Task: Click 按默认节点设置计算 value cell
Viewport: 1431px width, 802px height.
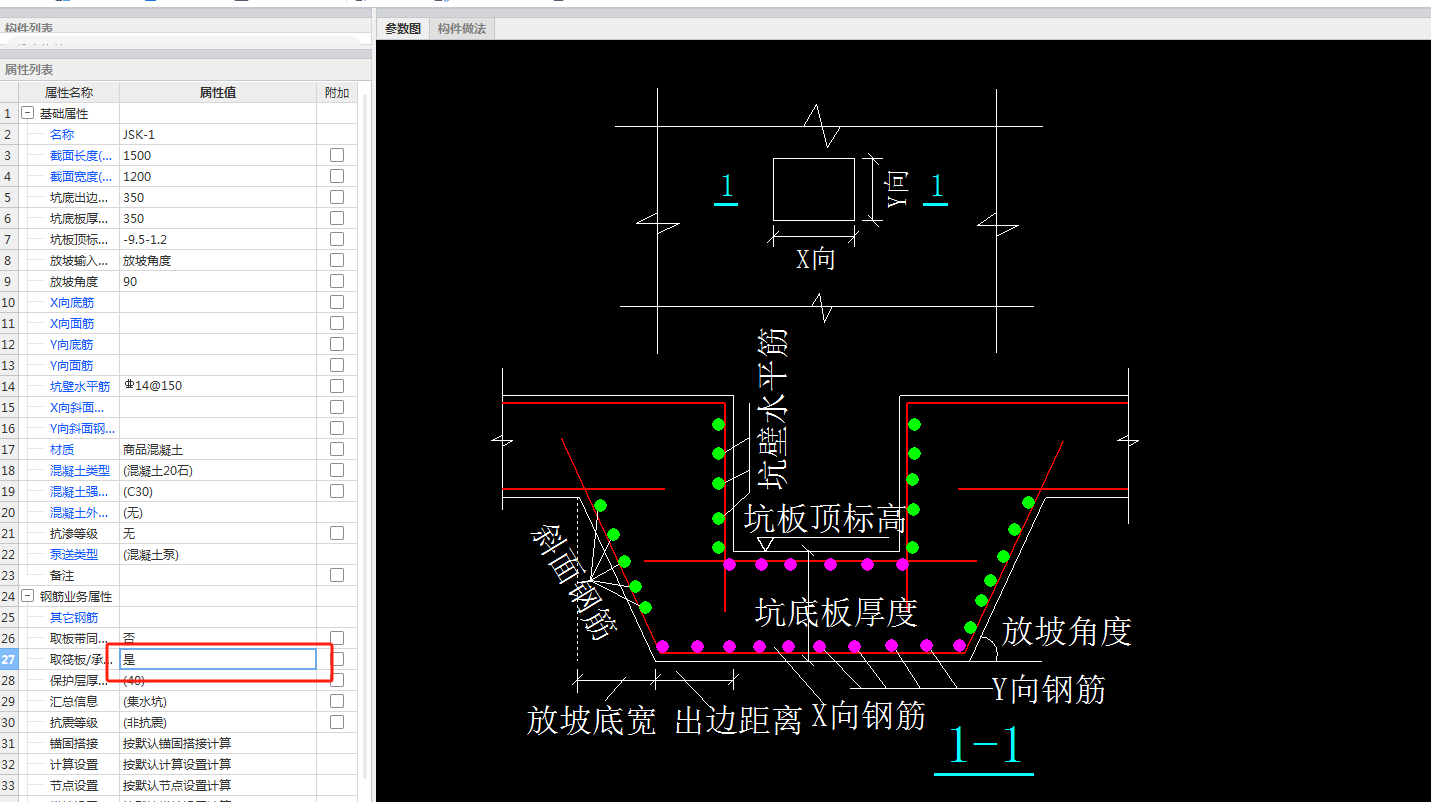Action: click(x=218, y=785)
